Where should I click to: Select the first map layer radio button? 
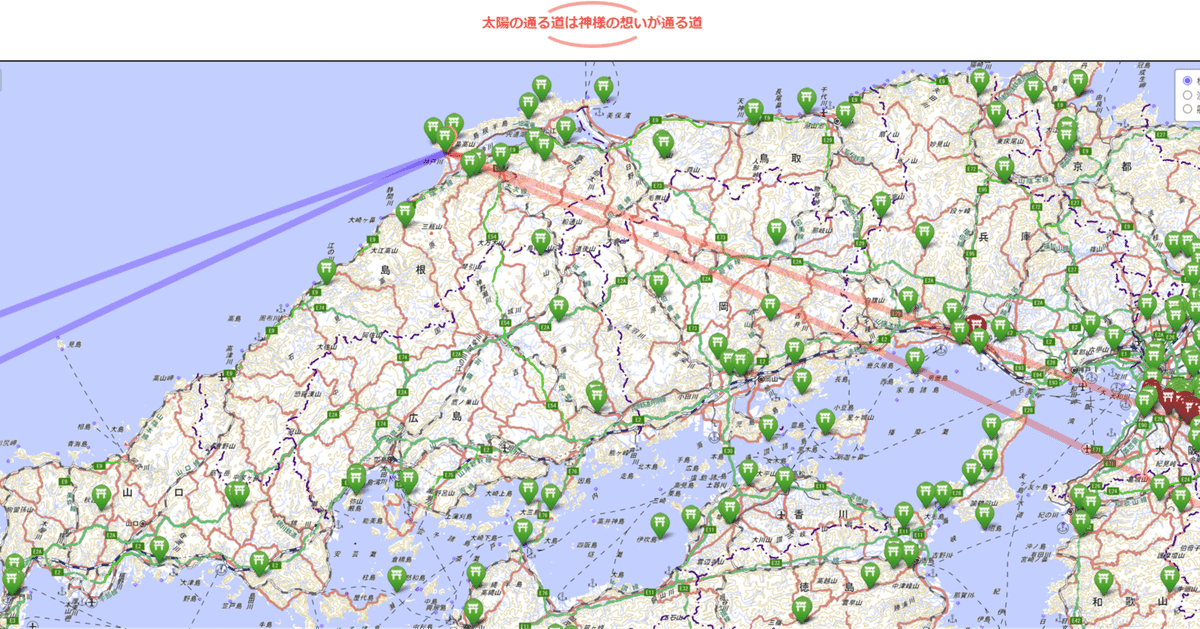[1187, 81]
